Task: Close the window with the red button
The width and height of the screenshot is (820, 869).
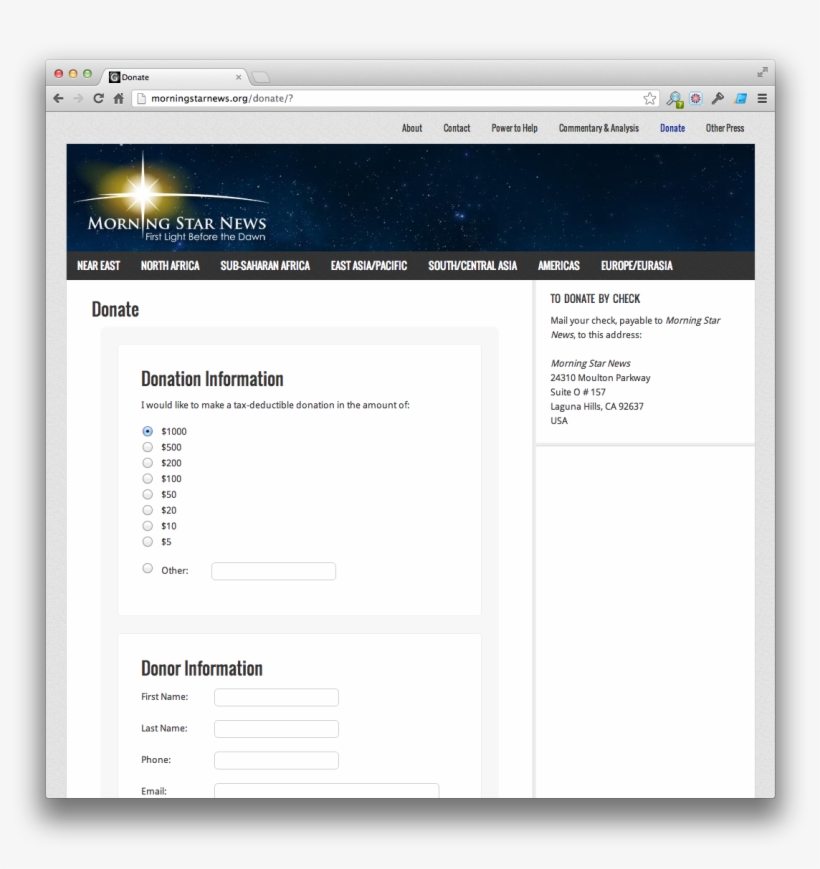Action: (58, 74)
